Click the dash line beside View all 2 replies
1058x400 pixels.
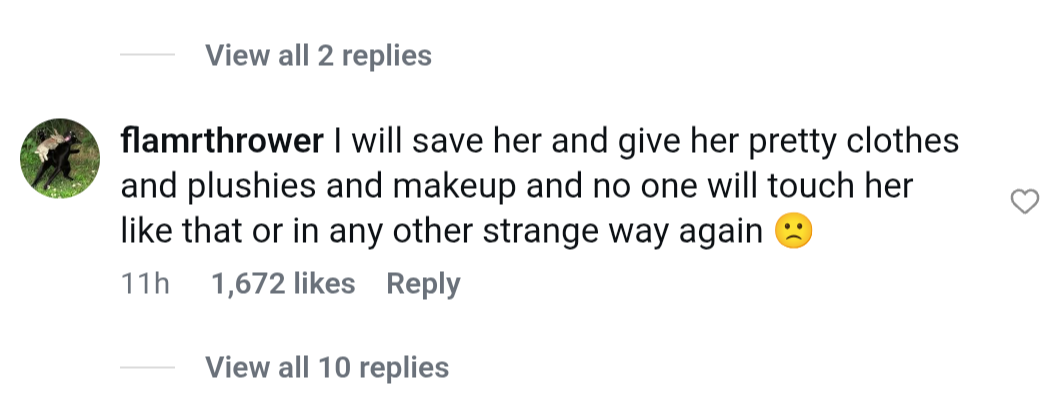click(x=147, y=55)
